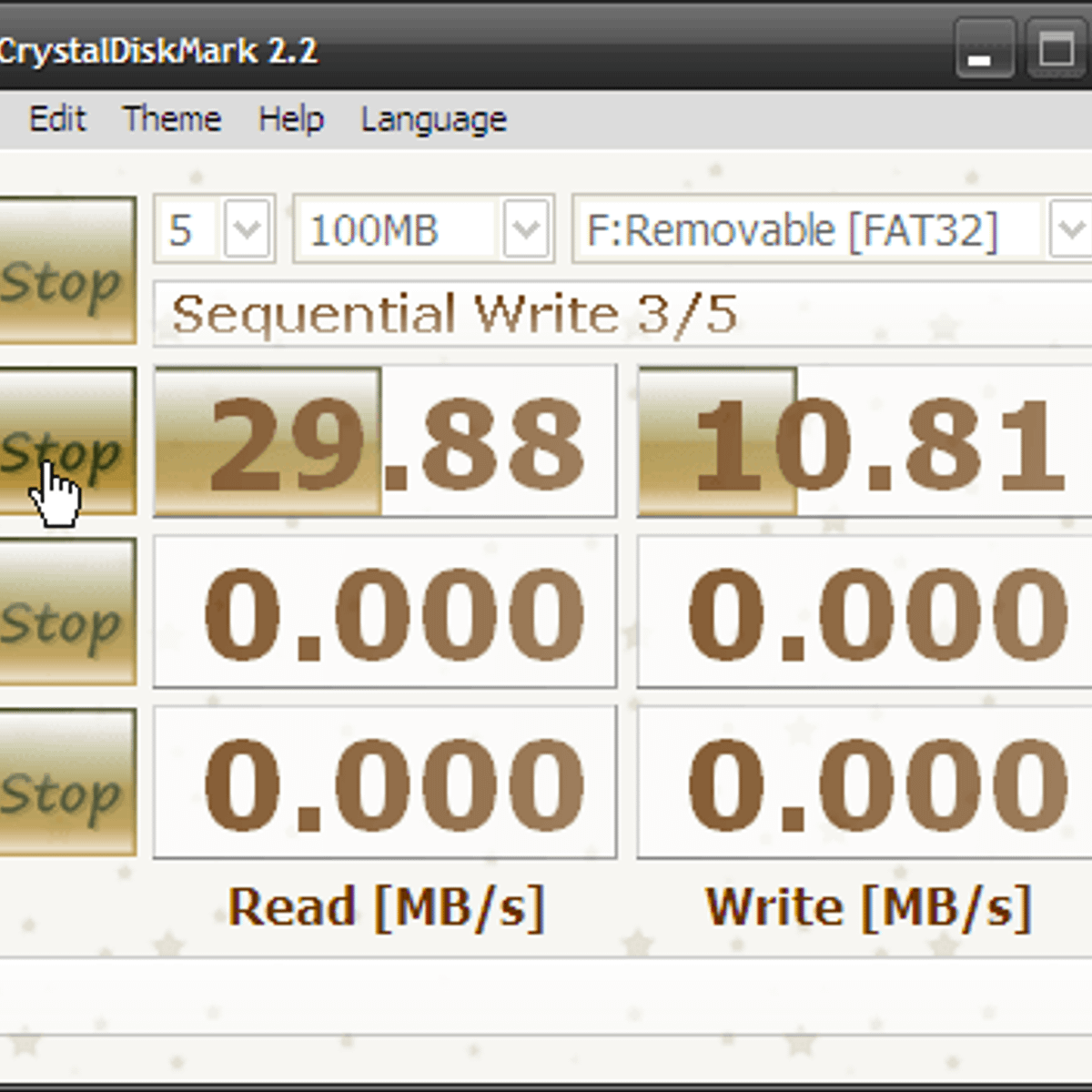Click the bottom-row 0.000 read result
Image resolution: width=1092 pixels, height=1092 pixels.
[385, 783]
